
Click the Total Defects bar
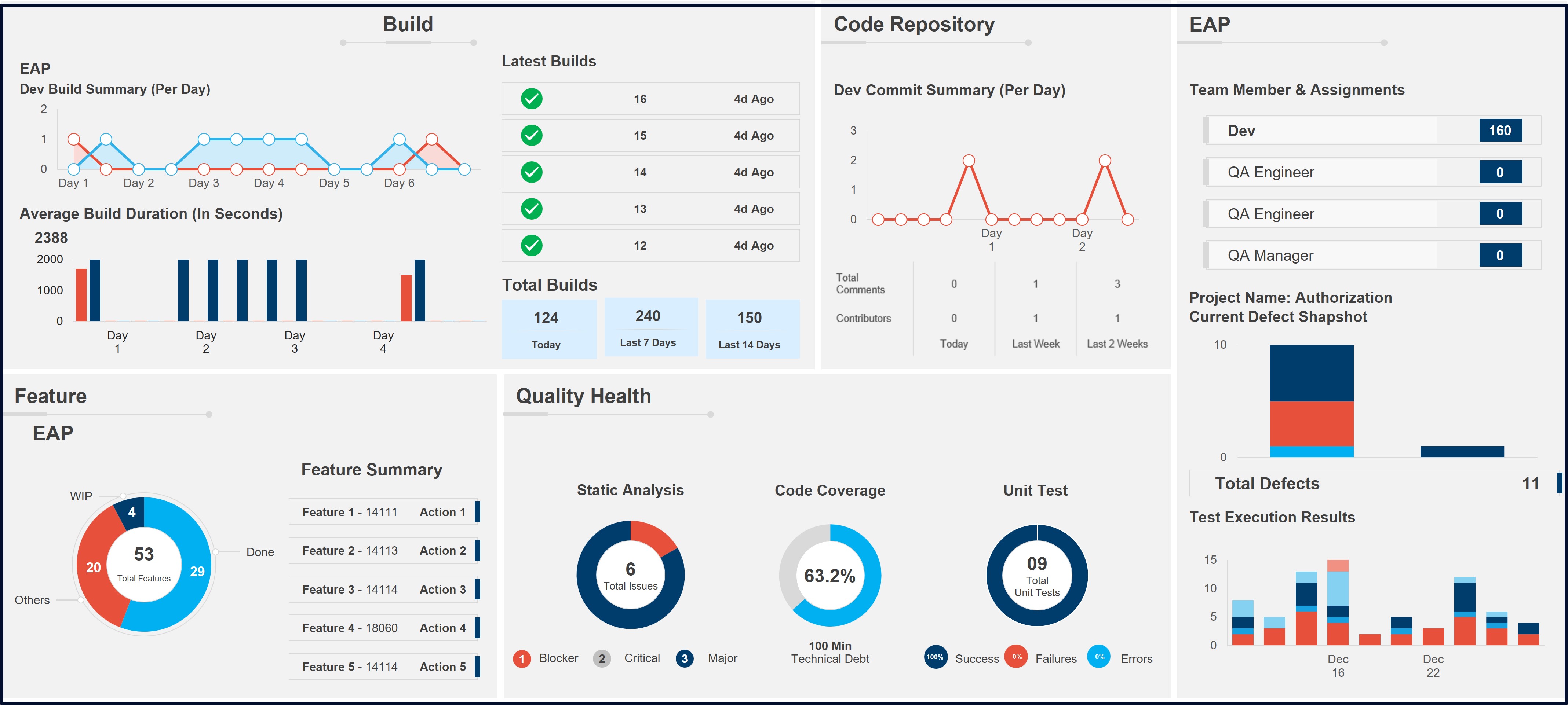point(1376,484)
